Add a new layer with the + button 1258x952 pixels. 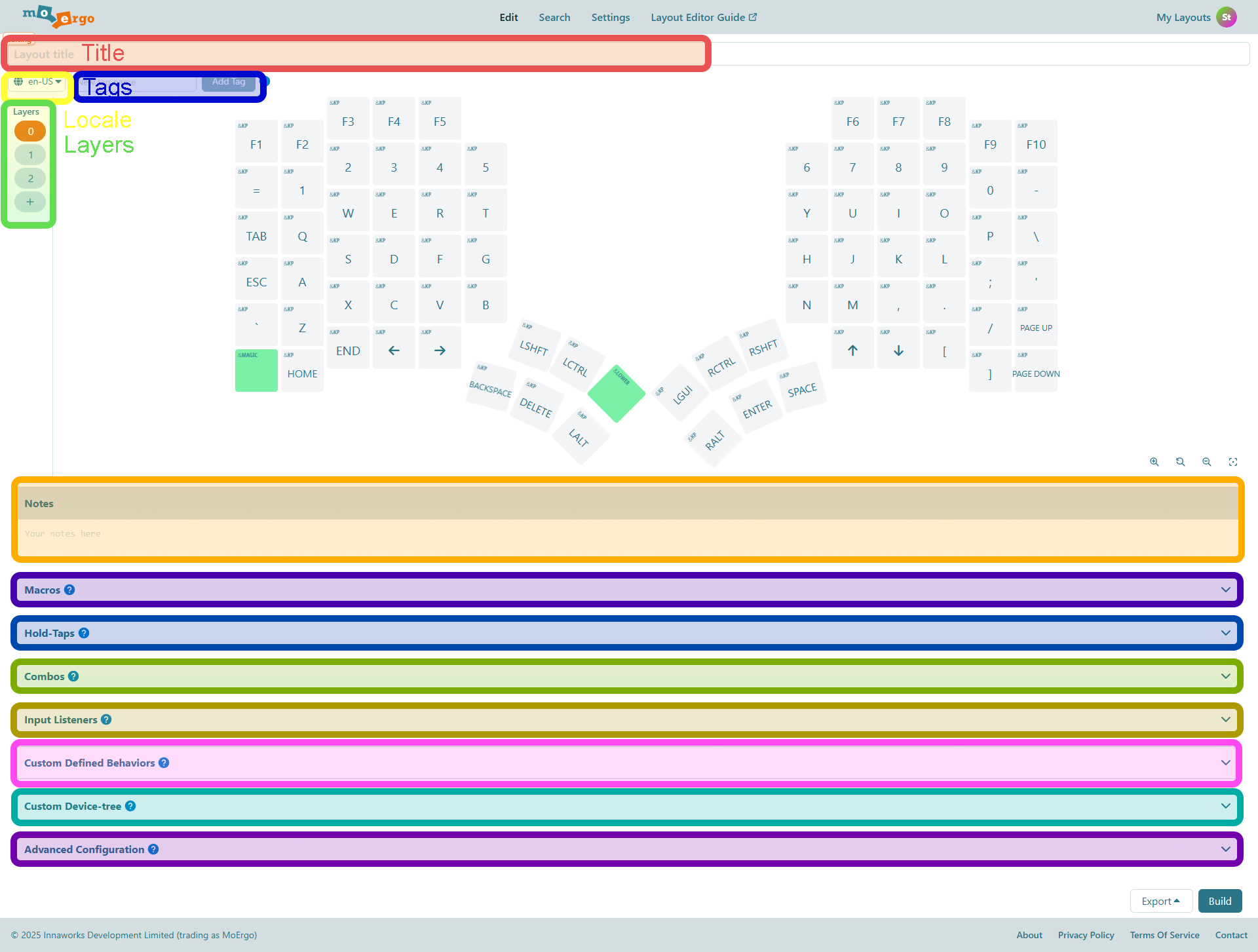[x=29, y=202]
